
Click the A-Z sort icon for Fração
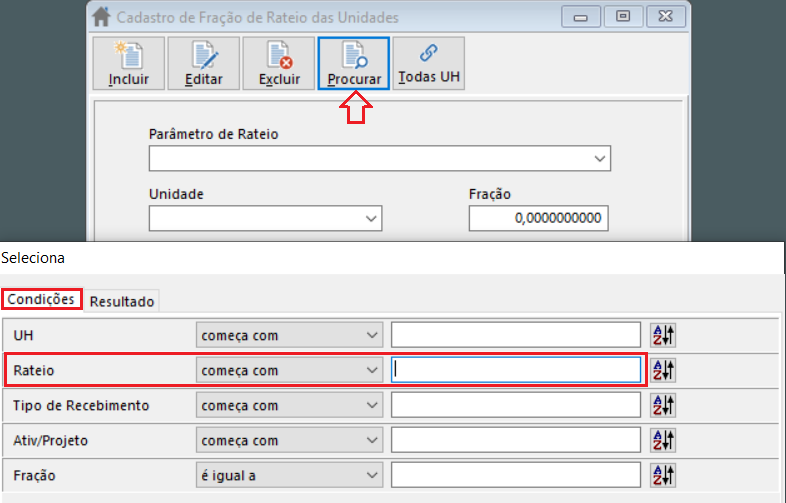tap(663, 475)
